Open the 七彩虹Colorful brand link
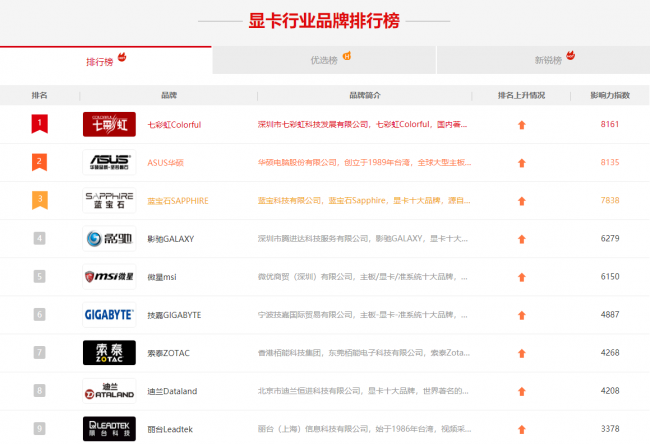The height and width of the screenshot is (444, 650). coord(174,125)
